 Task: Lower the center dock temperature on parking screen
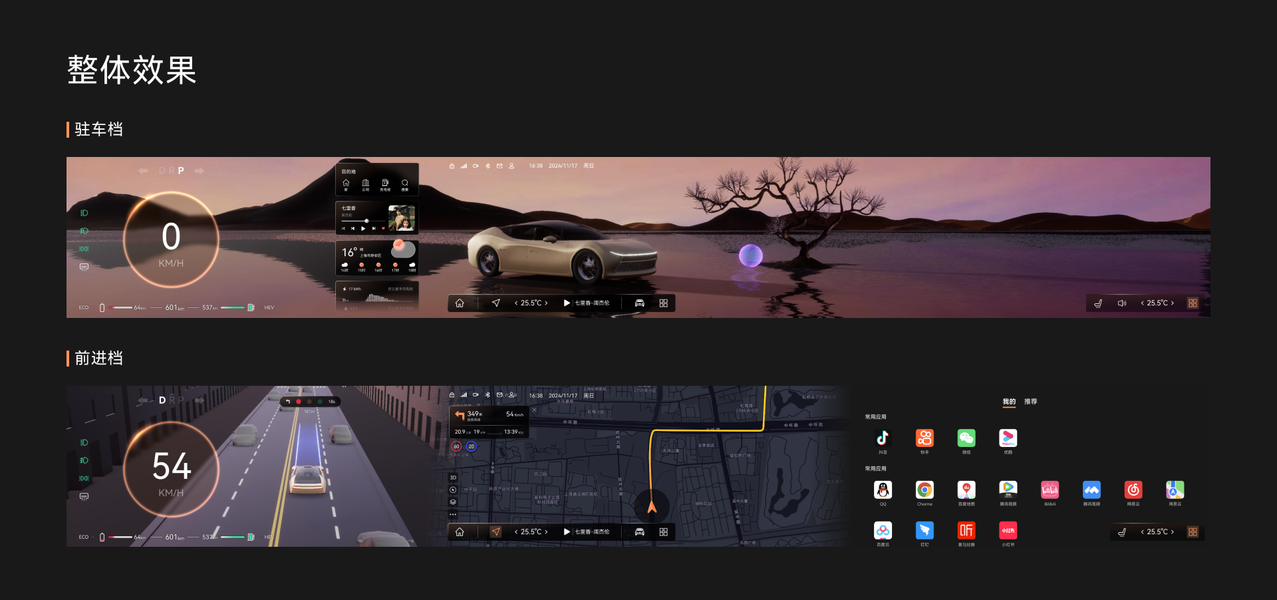(516, 303)
